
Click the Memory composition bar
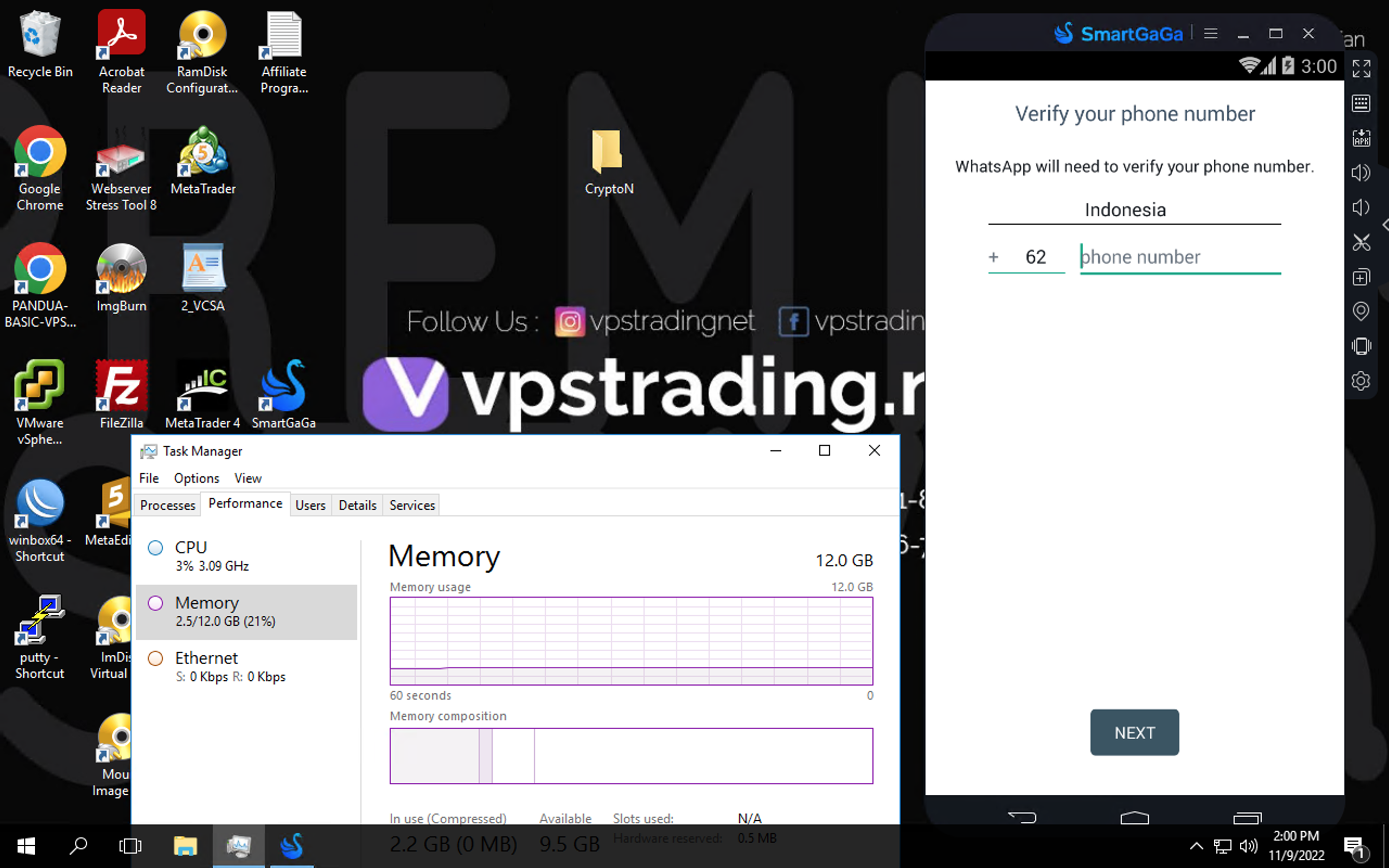click(x=632, y=756)
